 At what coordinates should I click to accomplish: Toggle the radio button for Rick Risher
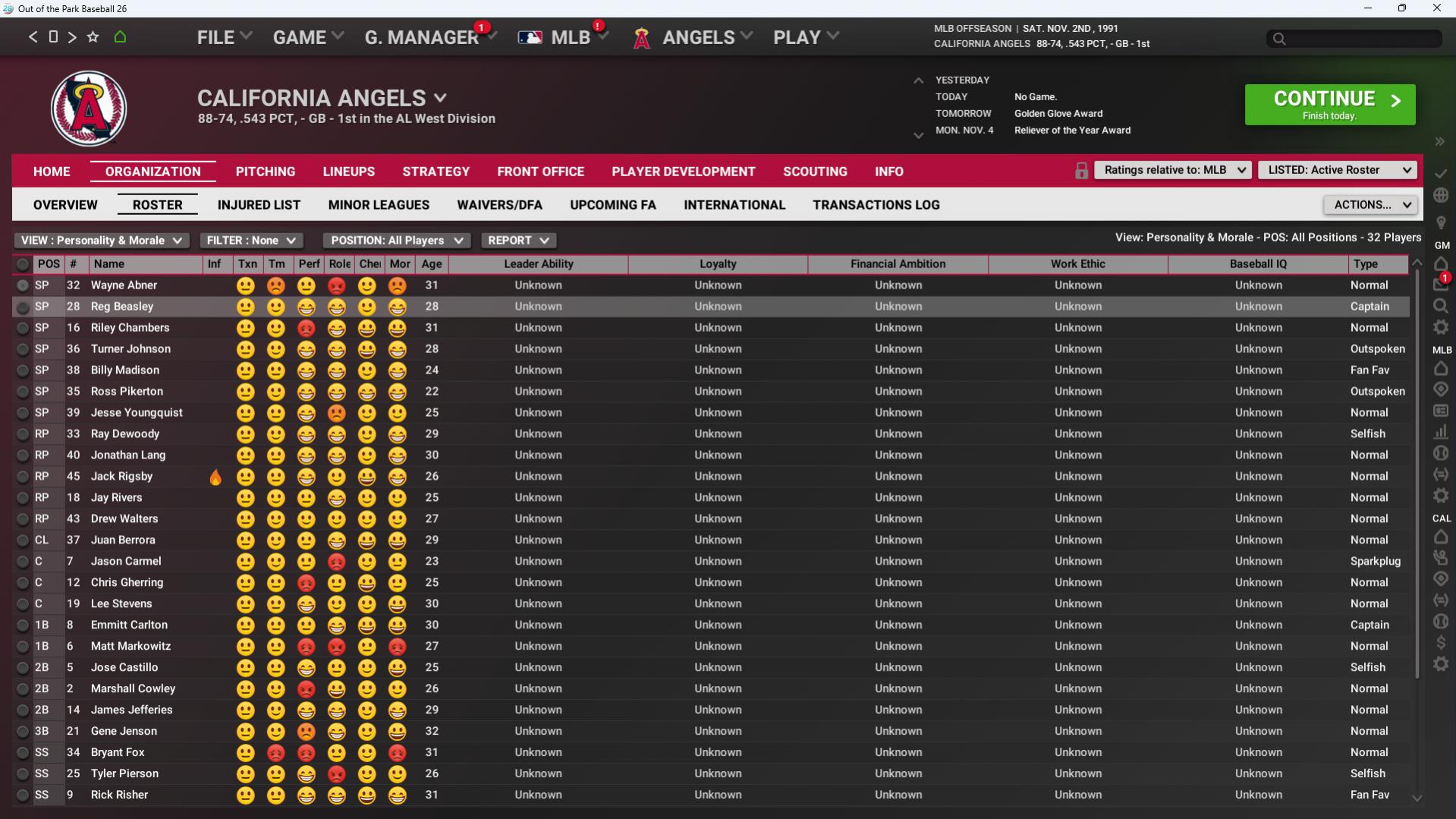(23, 795)
